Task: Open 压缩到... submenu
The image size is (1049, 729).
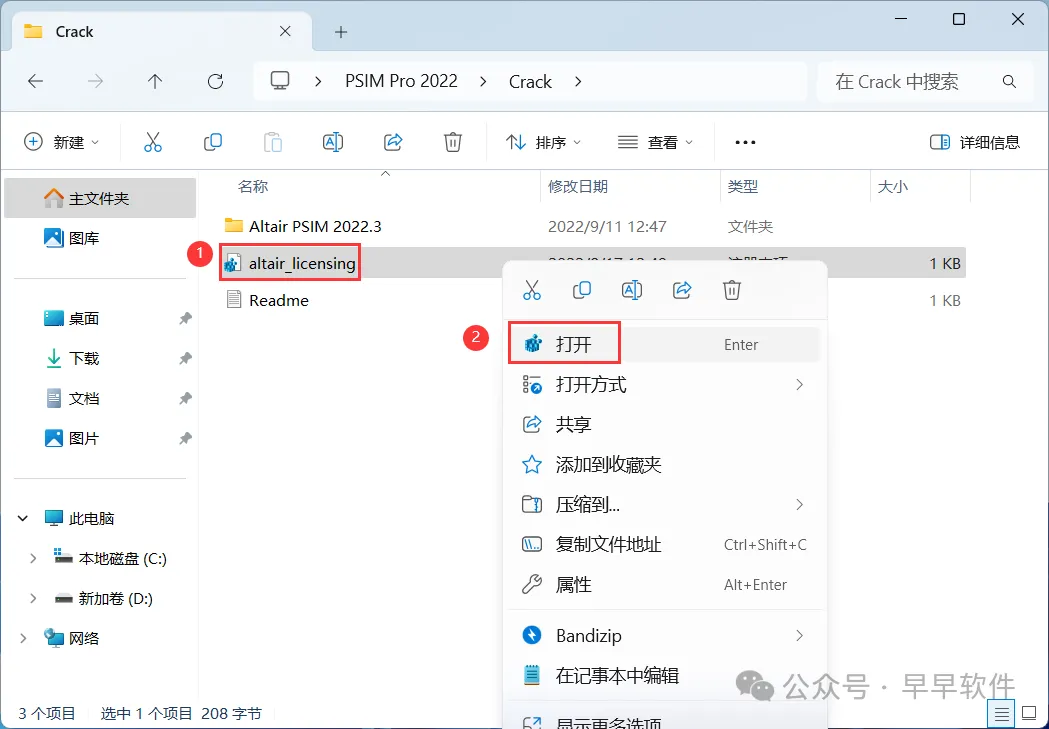Action: (x=664, y=504)
